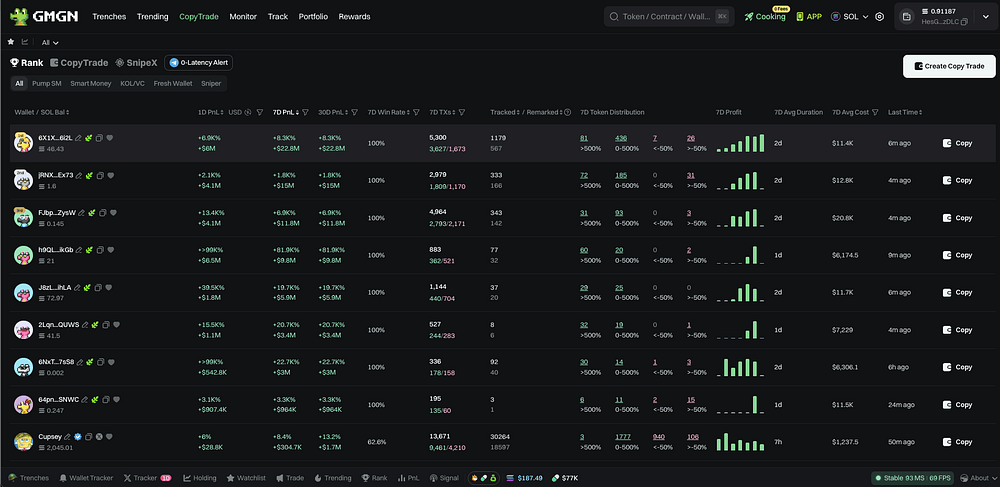Click the 7D Profit bar chart for 64pn...SNWC
The width and height of the screenshot is (1000, 487).
coord(741,405)
